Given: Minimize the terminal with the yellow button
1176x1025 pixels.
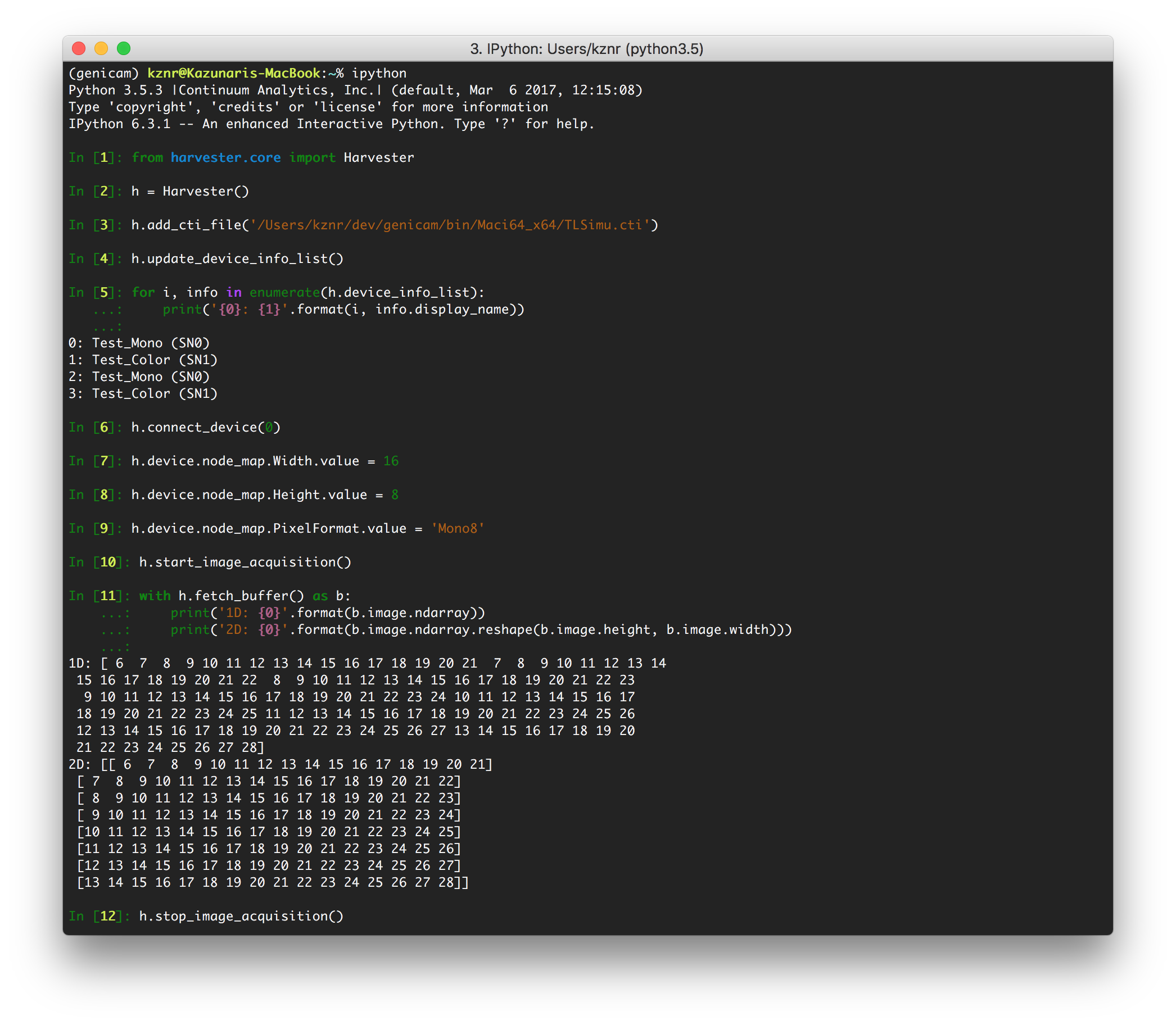Looking at the screenshot, I should pos(101,49).
